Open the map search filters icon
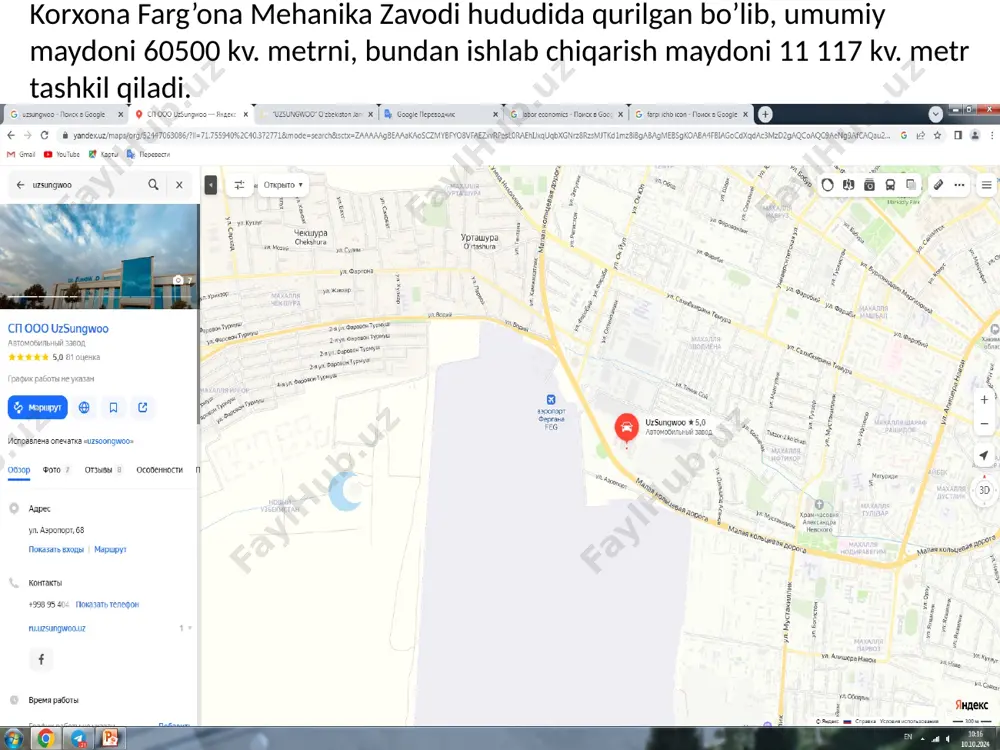Screen dimensions: 1000x750 tap(239, 185)
